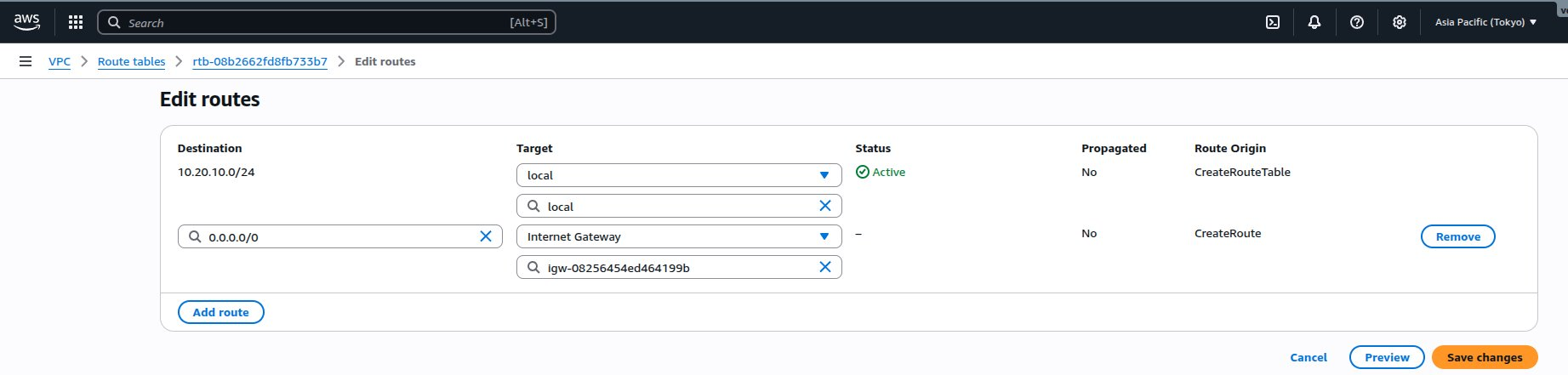Open the help question mark menu
This screenshot has height=375, width=1568.
pyautogui.click(x=1357, y=22)
